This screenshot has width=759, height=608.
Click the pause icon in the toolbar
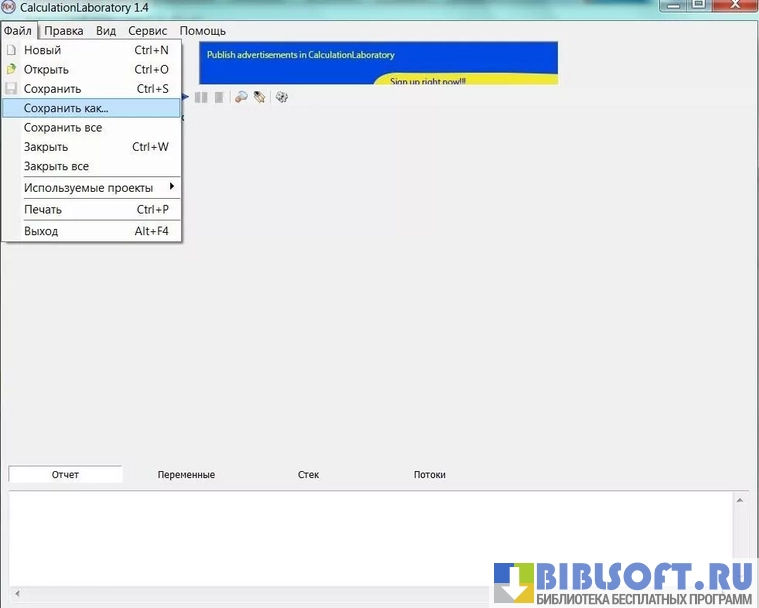201,97
